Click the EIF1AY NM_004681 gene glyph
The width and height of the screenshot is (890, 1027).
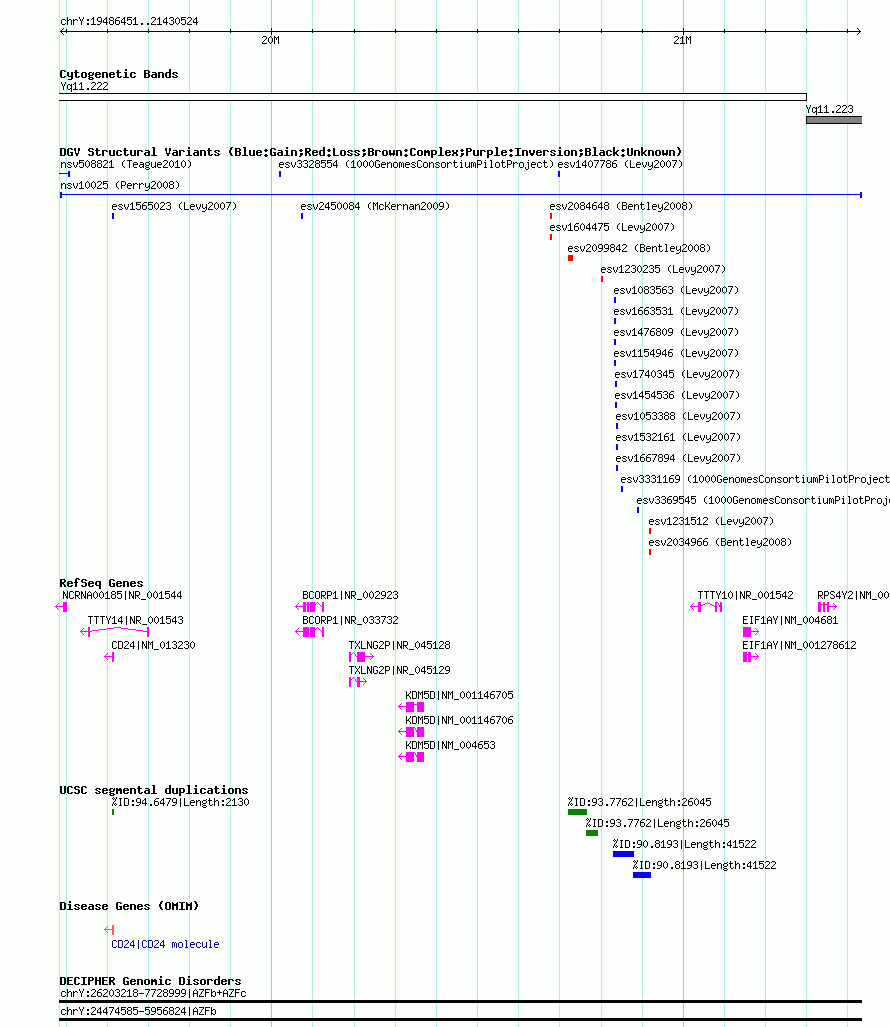751,632
